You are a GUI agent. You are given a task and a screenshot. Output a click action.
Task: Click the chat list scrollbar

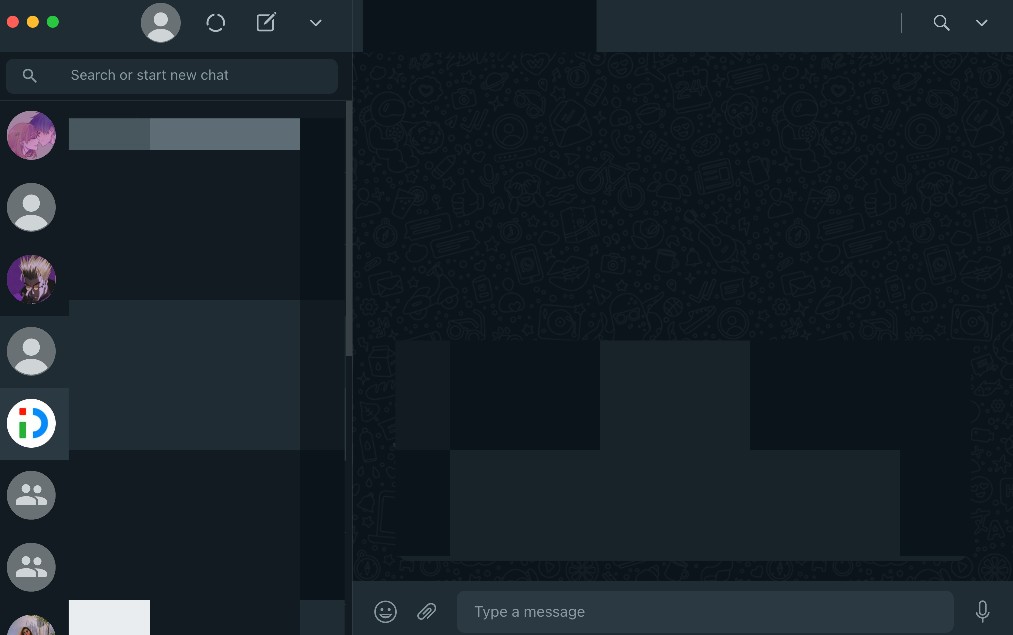point(349,227)
